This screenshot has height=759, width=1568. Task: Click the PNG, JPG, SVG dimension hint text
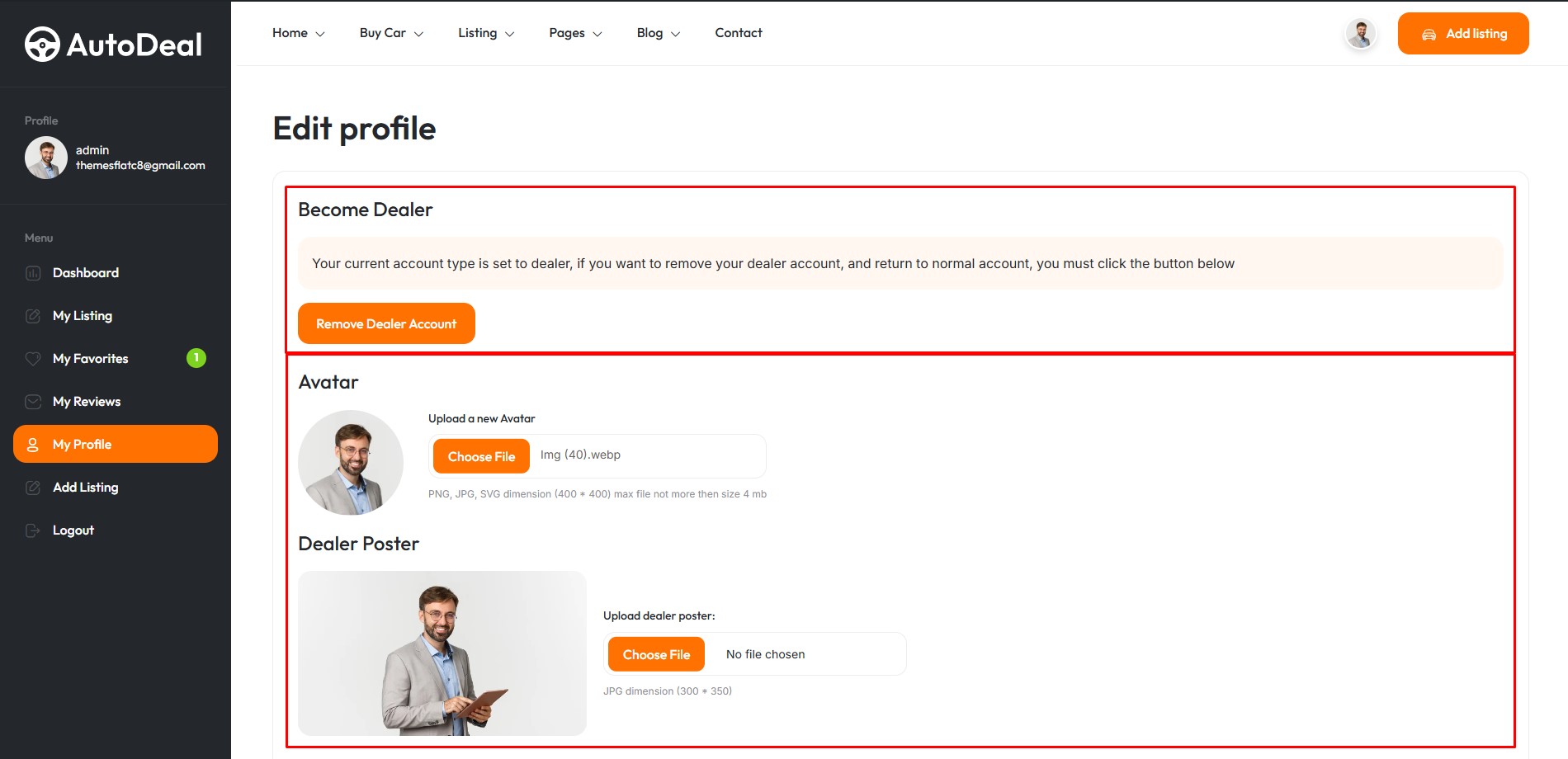pos(597,494)
